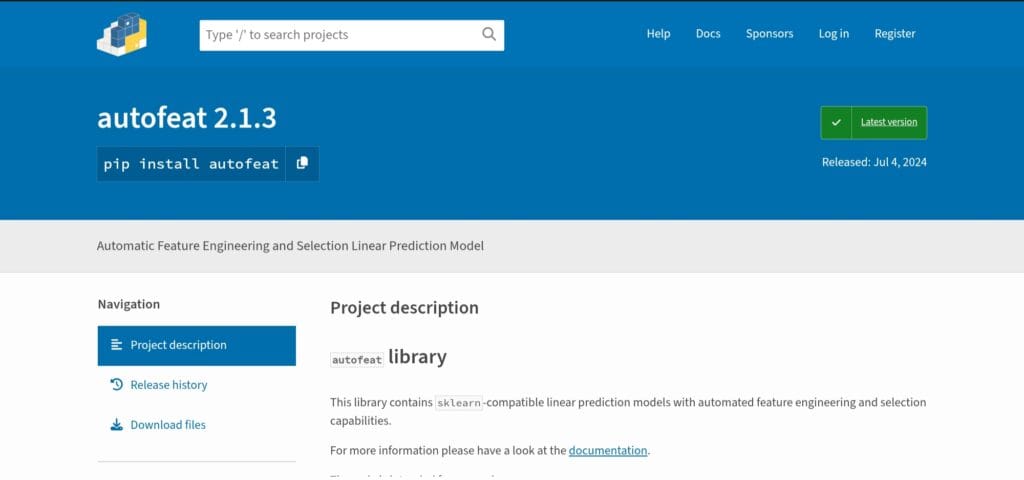The image size is (1024, 480).
Task: Click the PyPI logo in the header
Action: click(x=123, y=34)
